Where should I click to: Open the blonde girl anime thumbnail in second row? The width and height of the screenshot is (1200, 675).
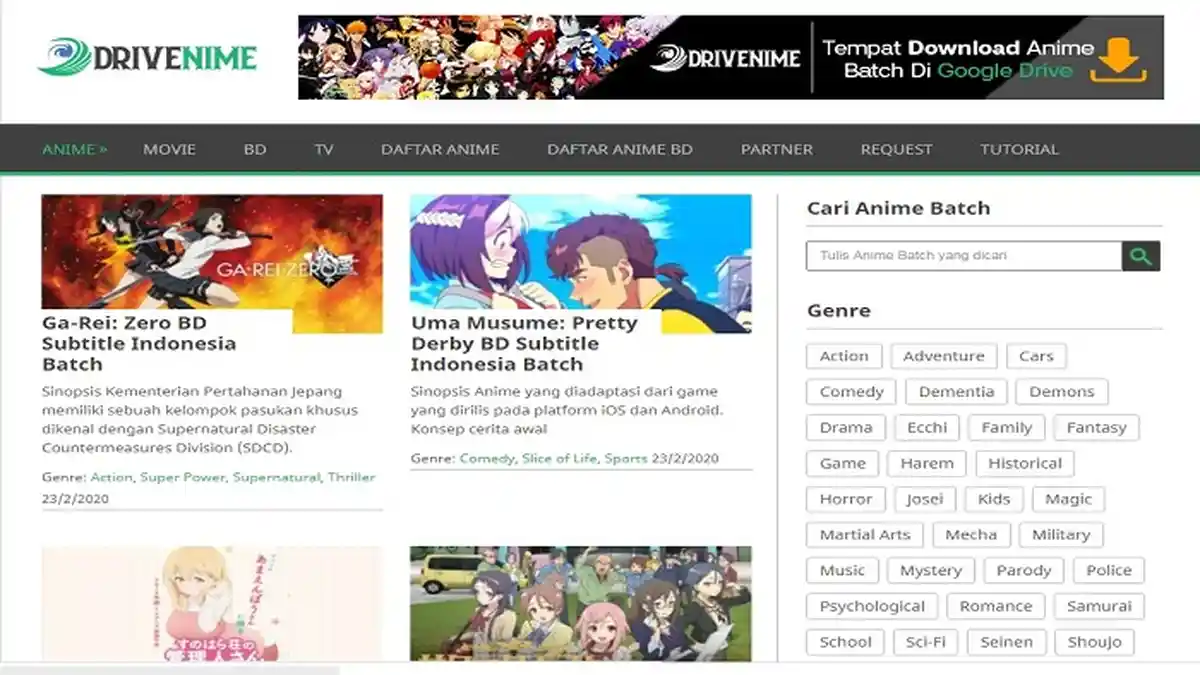(x=212, y=603)
